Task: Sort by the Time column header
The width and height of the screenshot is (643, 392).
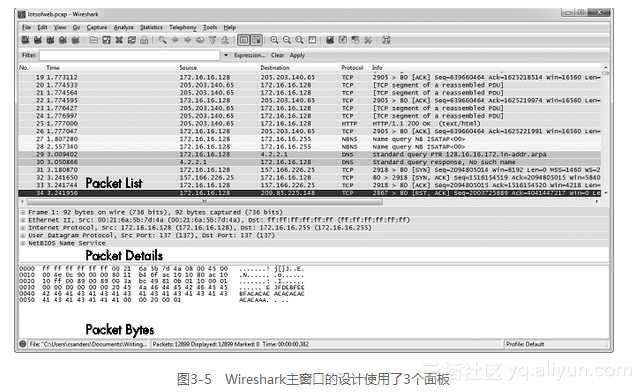Action: [x=53, y=68]
